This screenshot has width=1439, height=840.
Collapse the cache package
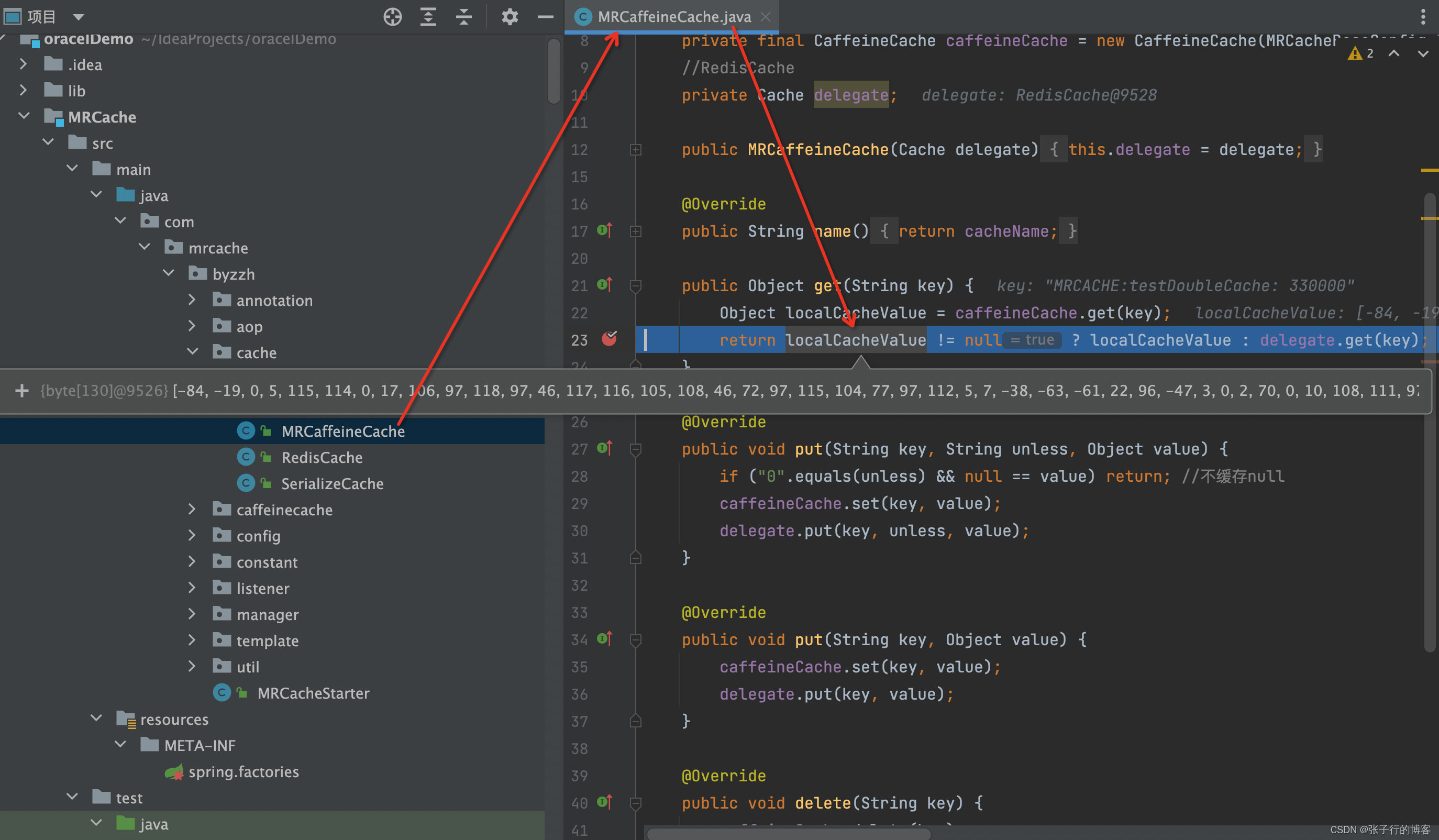click(x=192, y=352)
